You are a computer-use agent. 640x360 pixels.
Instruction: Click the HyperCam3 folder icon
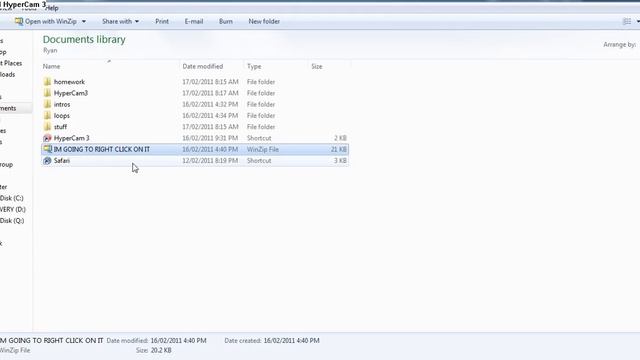47,93
